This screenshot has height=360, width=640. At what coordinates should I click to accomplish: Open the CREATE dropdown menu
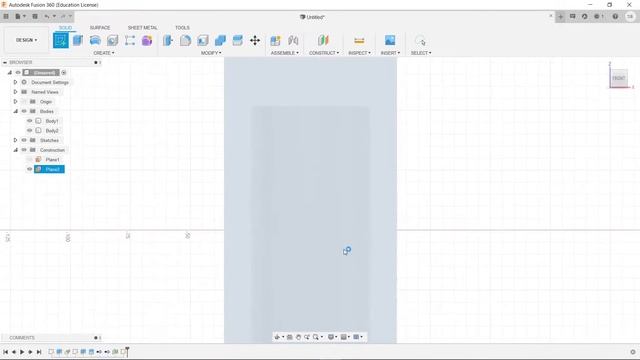point(104,53)
